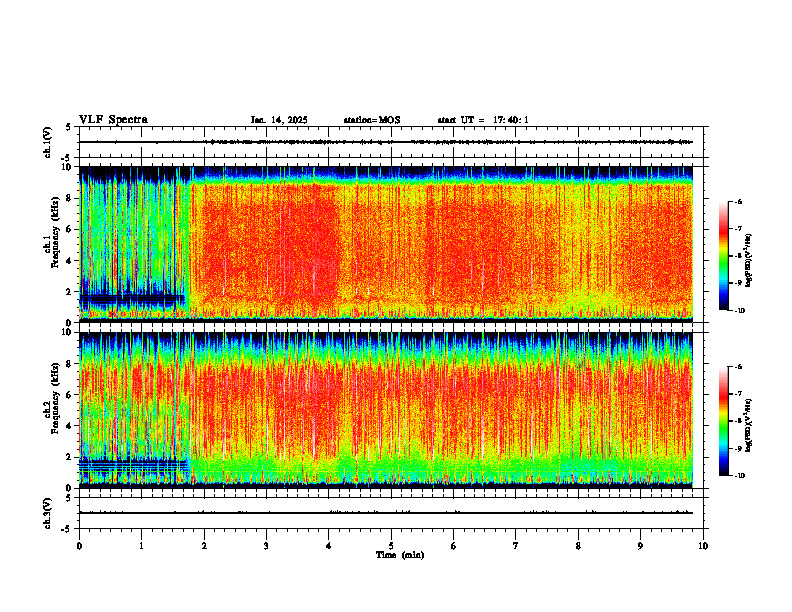This screenshot has width=792, height=612.
Task: Click the ch.2 spectrogram plot area
Action: (x=386, y=410)
